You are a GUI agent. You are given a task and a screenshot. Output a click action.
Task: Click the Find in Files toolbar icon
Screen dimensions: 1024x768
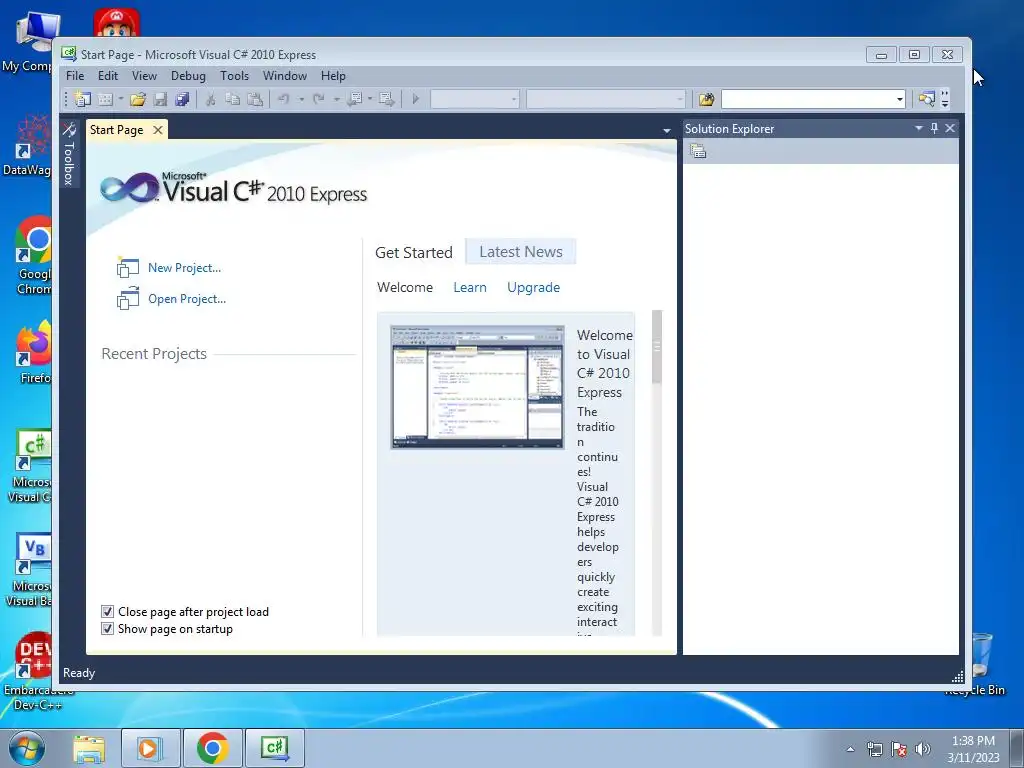(706, 99)
